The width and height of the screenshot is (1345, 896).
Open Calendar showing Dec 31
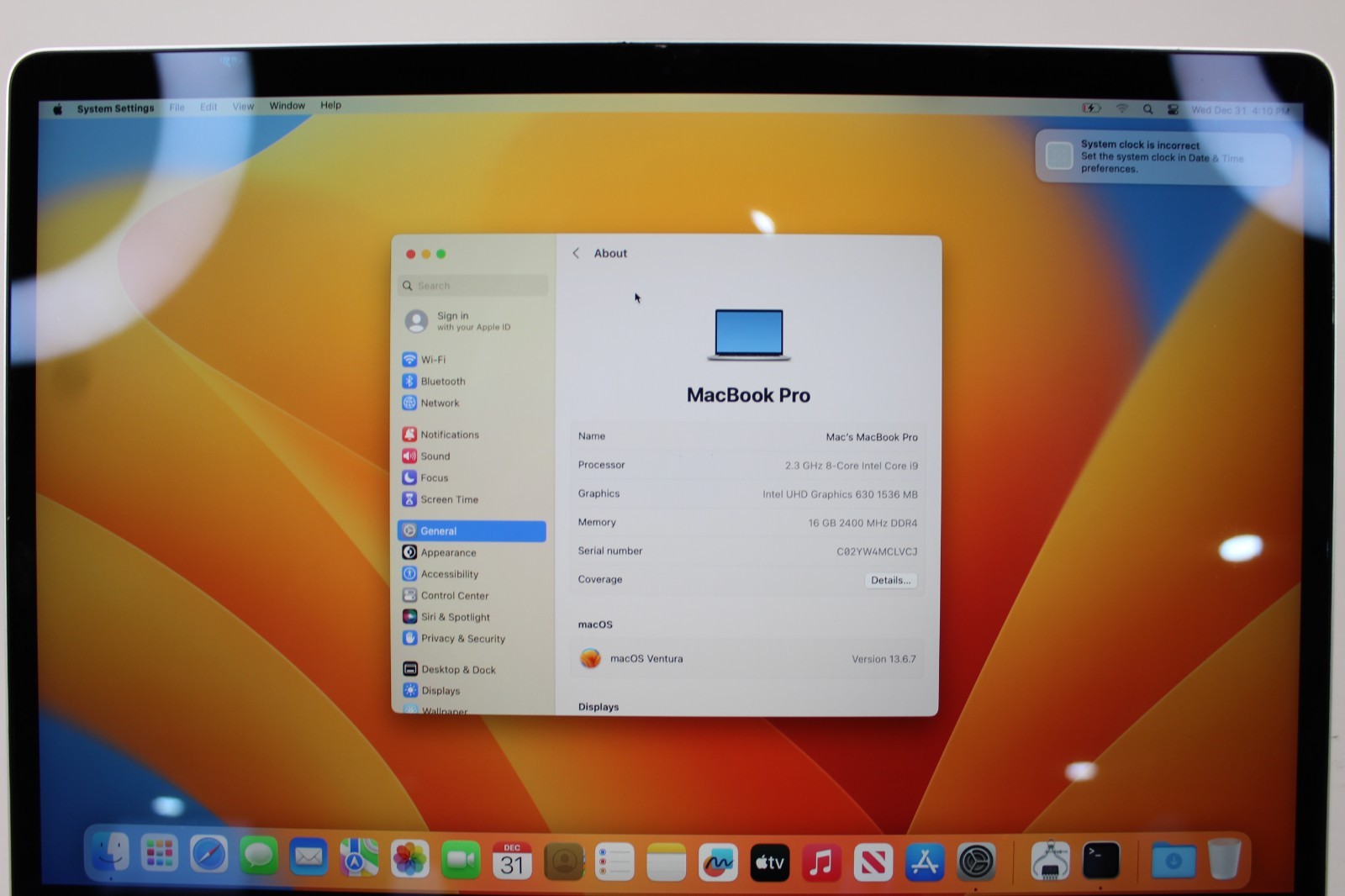512,861
